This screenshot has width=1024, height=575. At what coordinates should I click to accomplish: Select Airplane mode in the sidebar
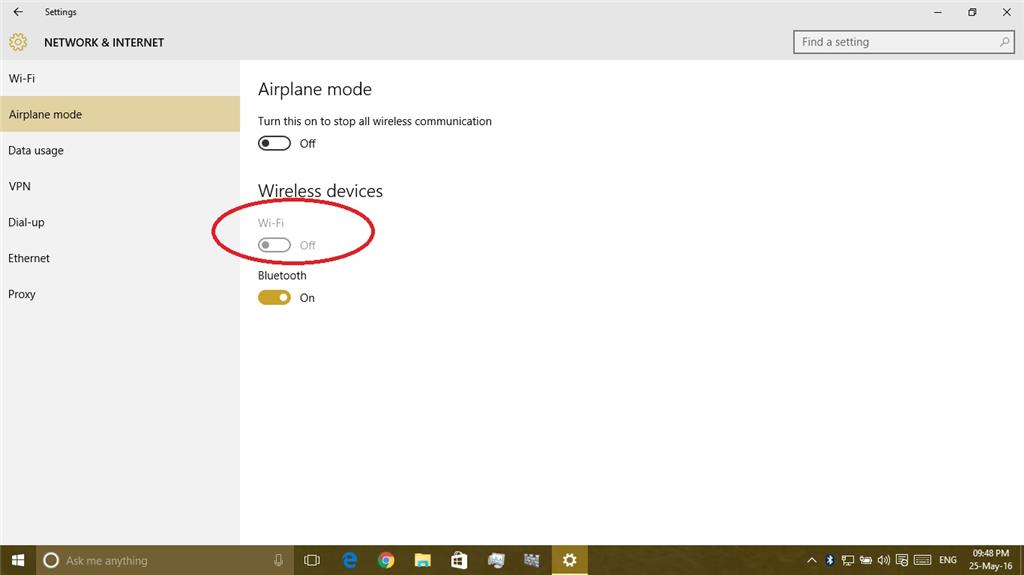(x=120, y=114)
